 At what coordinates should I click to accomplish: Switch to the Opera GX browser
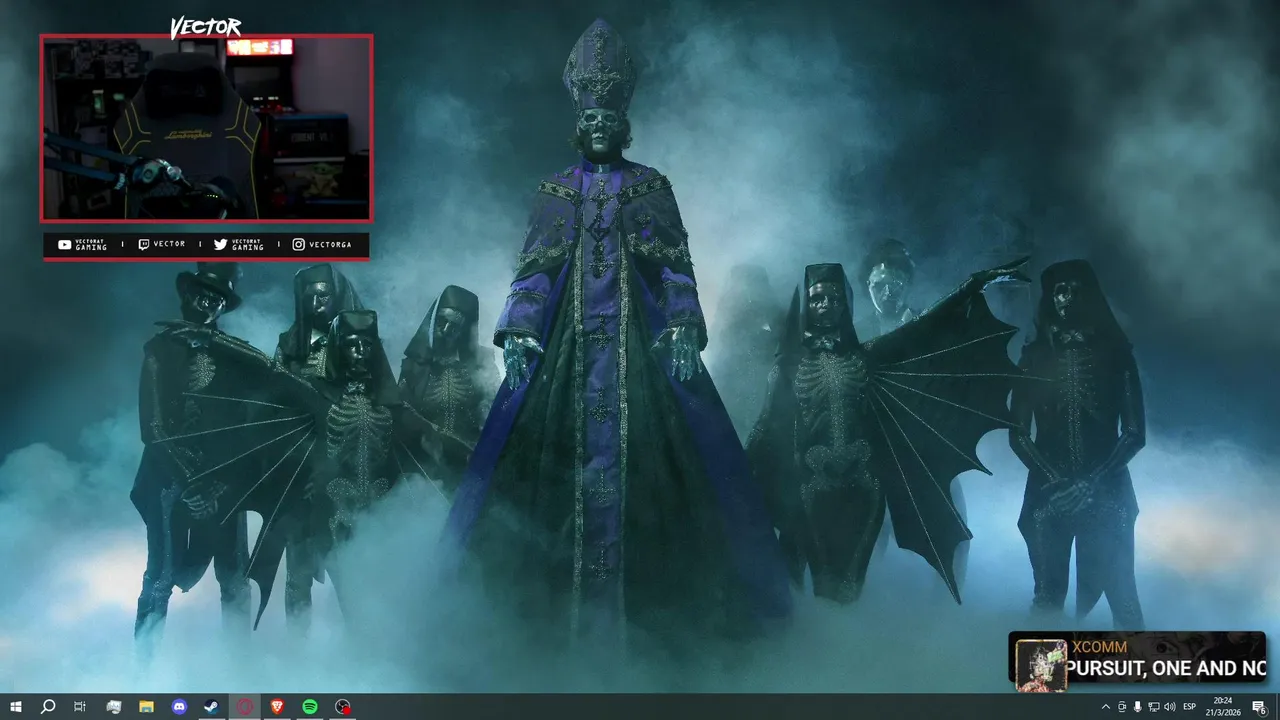tap(245, 707)
